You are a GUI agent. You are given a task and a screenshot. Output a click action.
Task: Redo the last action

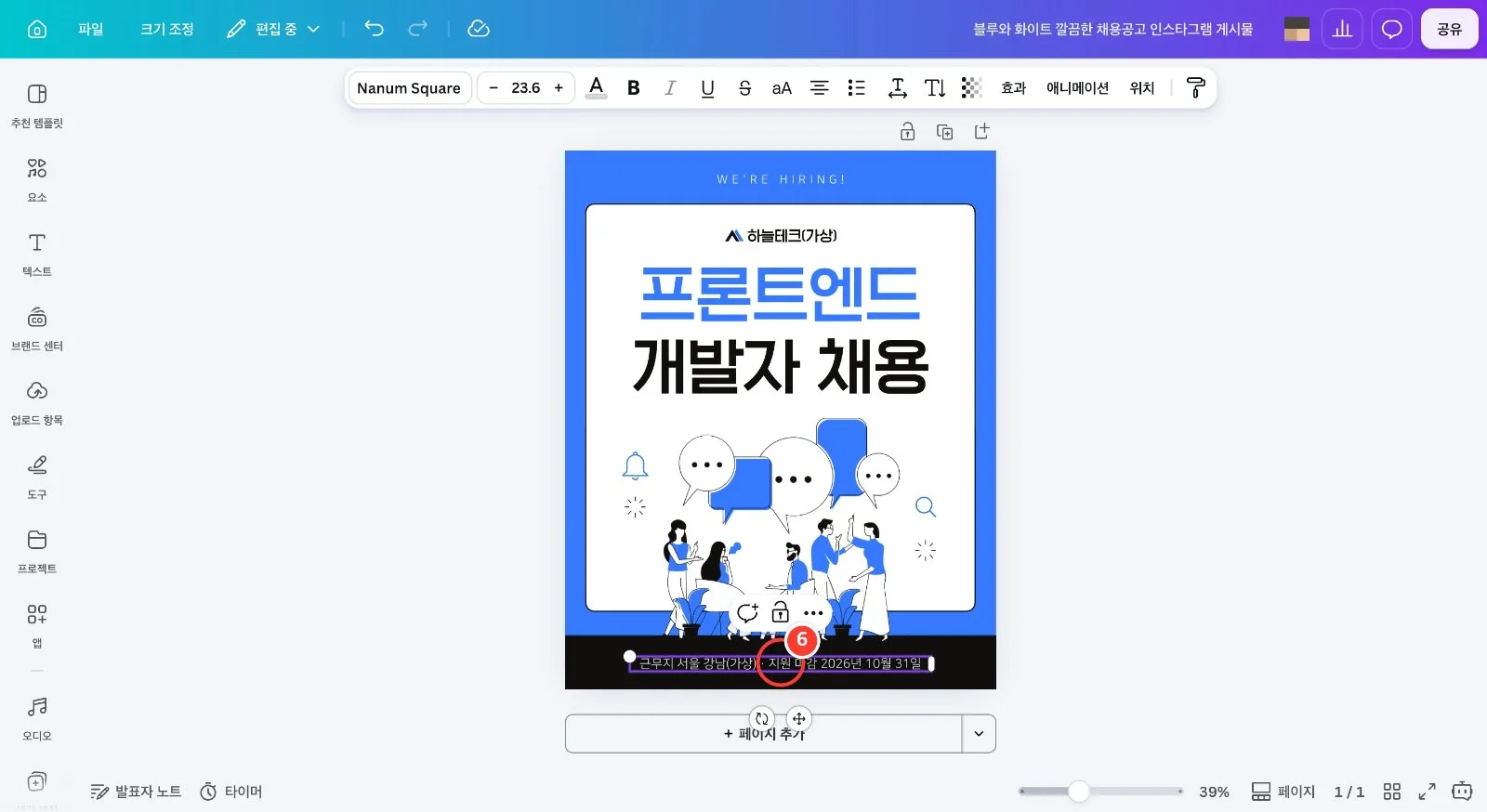(418, 29)
